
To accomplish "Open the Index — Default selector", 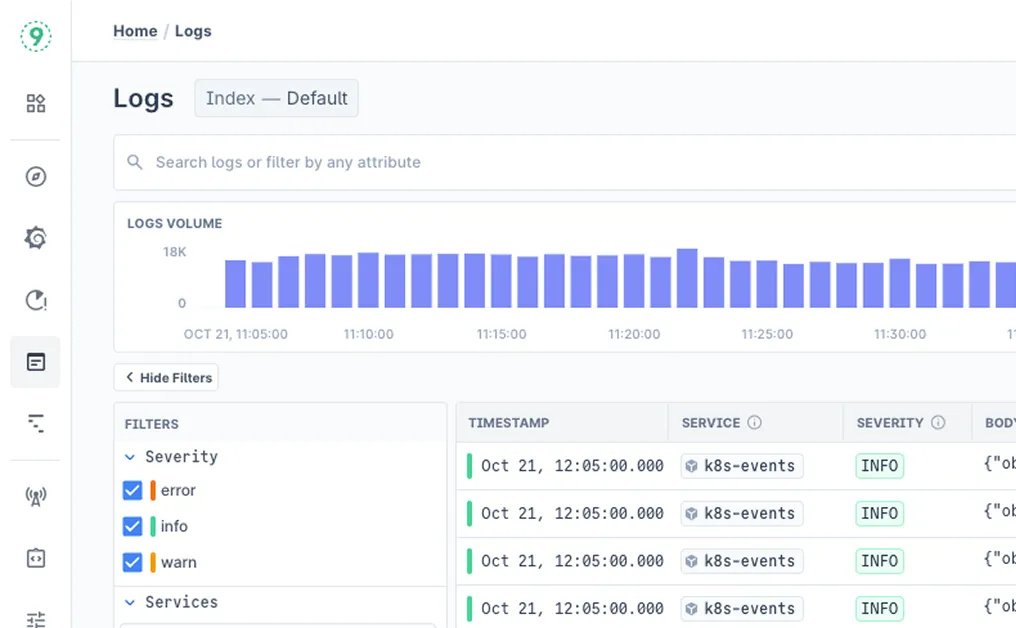I will tap(276, 98).
